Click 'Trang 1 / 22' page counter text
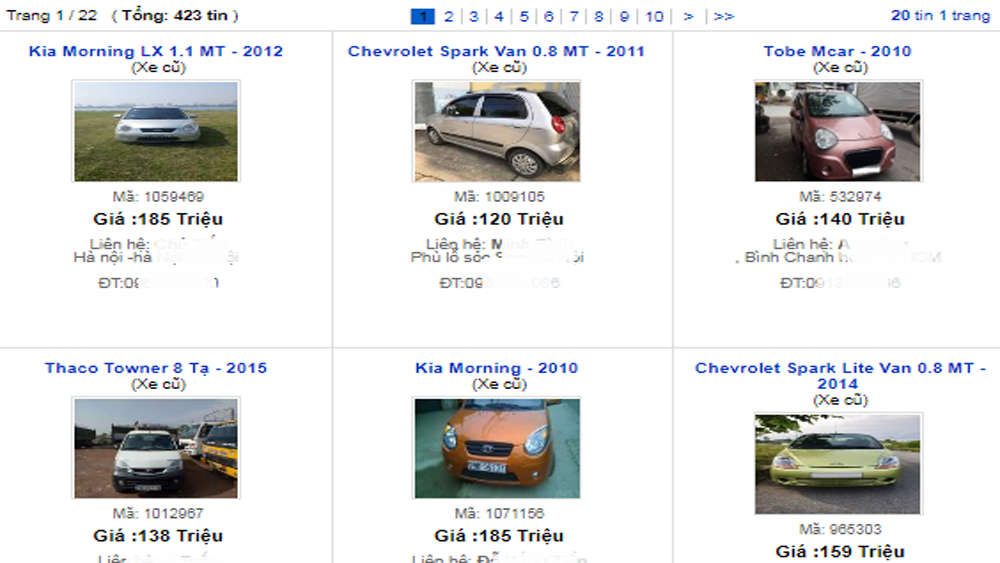 pos(52,15)
